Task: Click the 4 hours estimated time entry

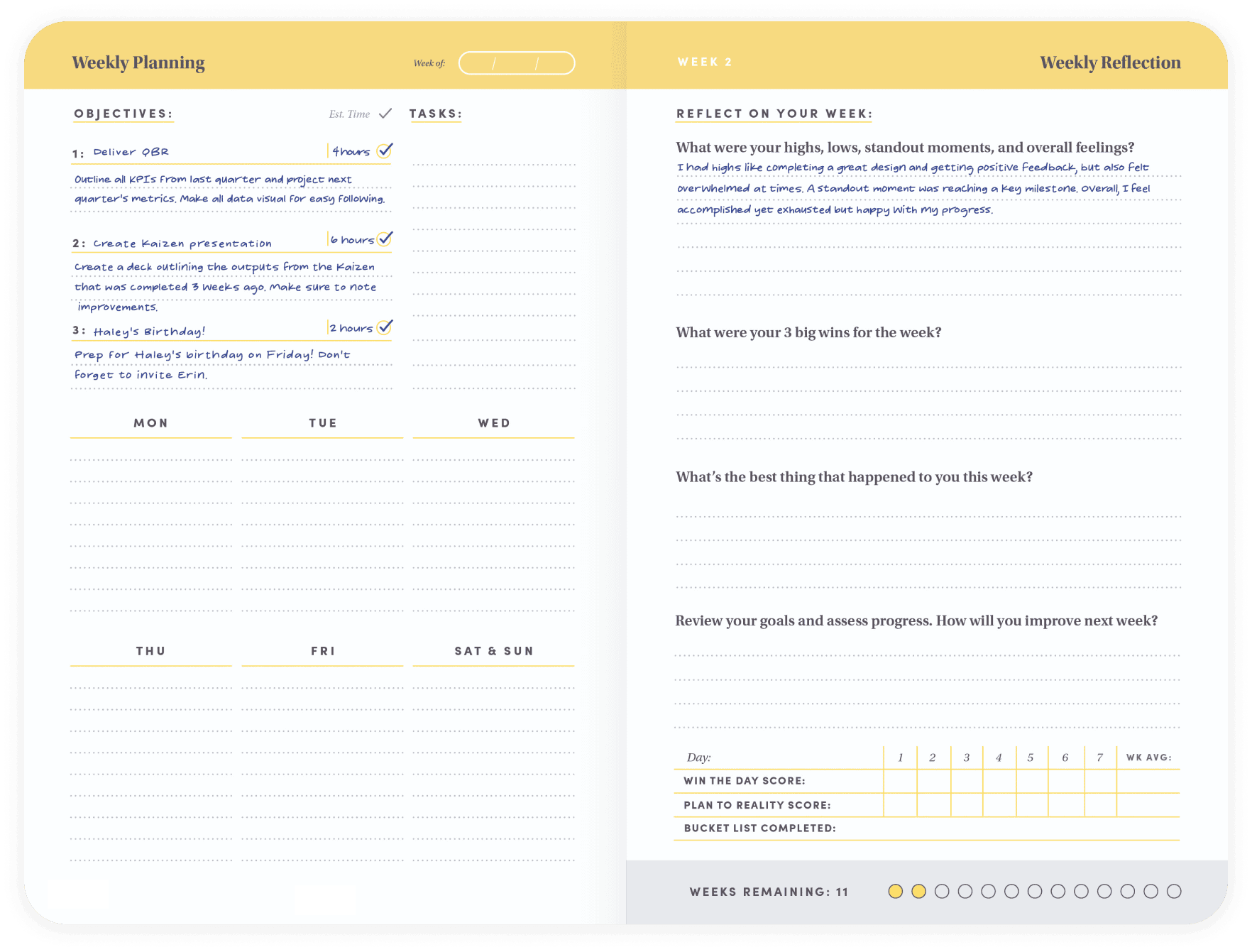Action: (x=351, y=151)
